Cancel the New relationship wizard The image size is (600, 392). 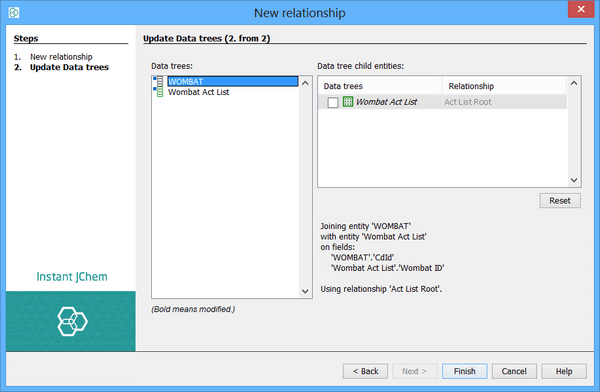tap(514, 371)
